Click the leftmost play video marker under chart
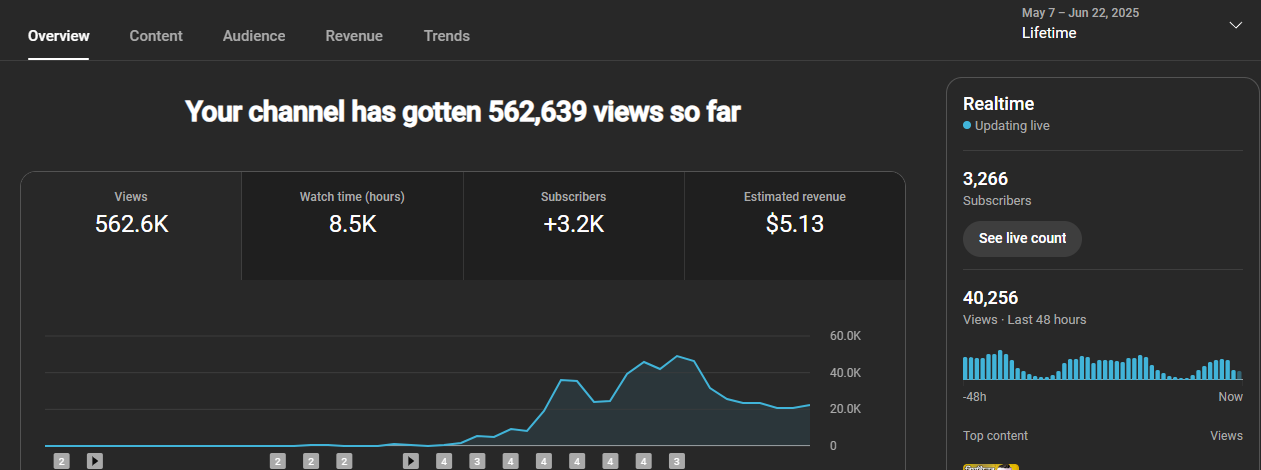The height and width of the screenshot is (470, 1261). [94, 461]
